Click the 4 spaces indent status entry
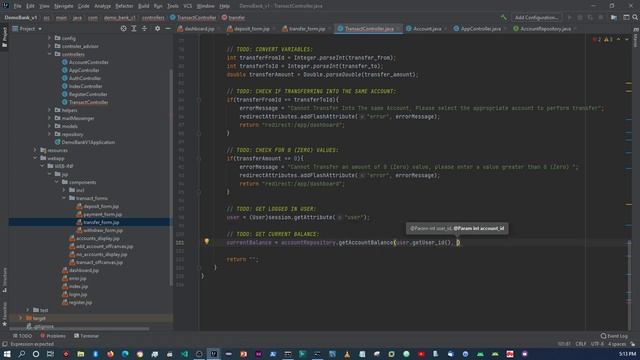Viewport: 640px width, 360px height. [616, 344]
